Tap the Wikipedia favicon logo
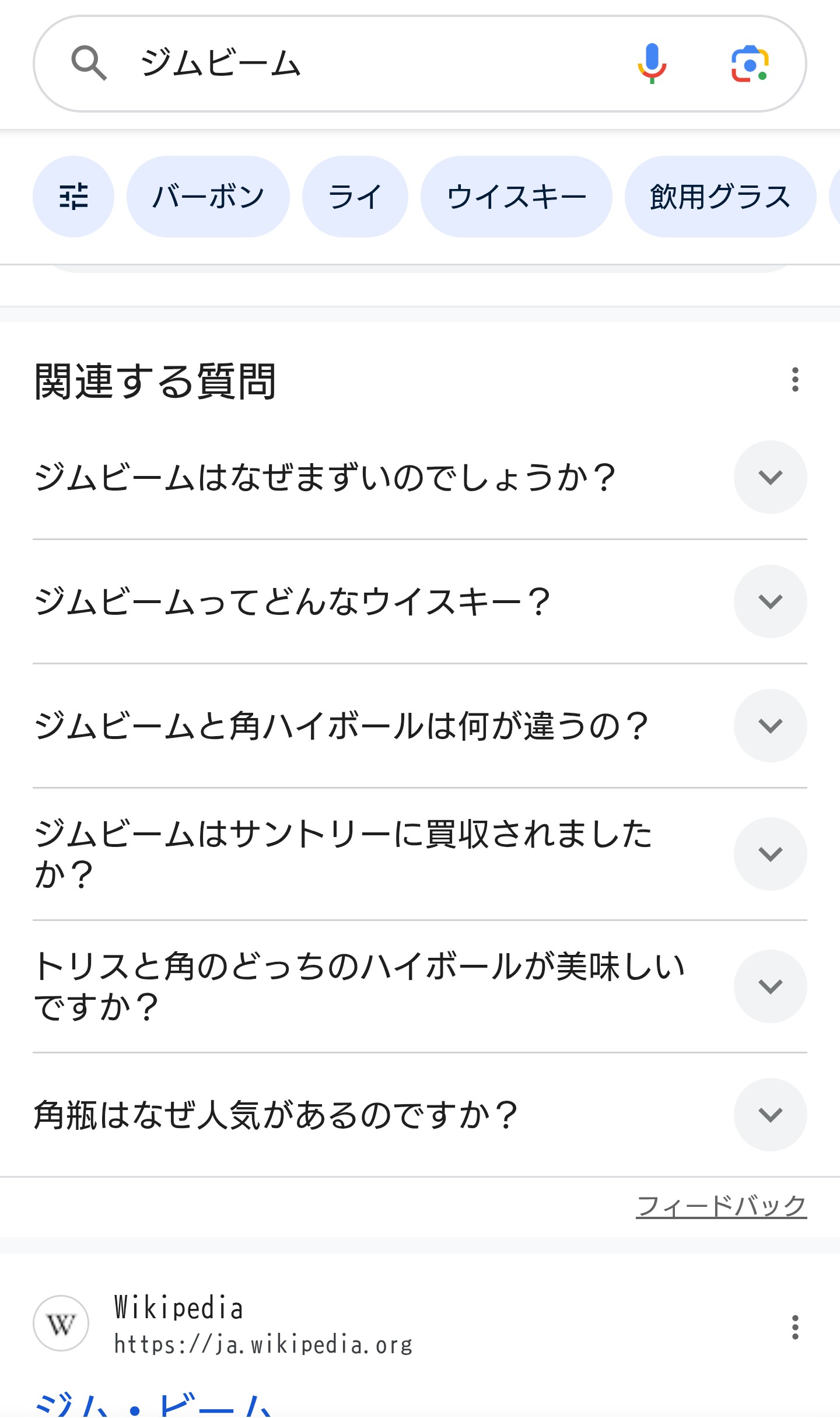 click(61, 1324)
